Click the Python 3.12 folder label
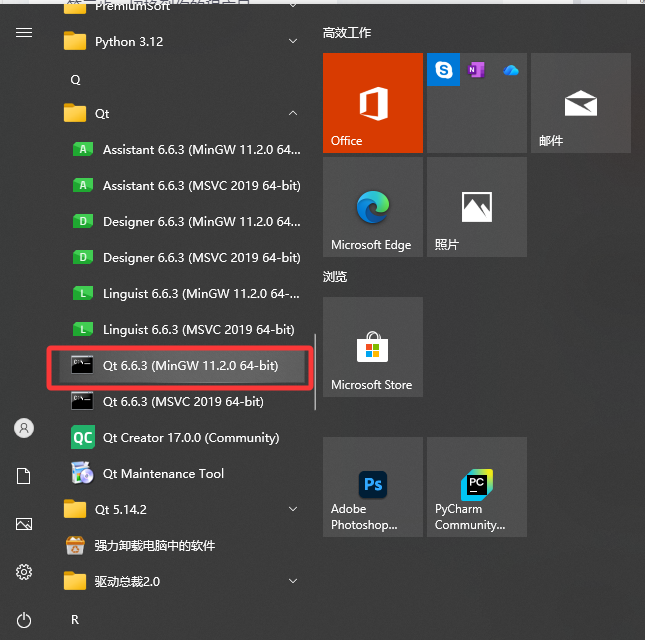Image resolution: width=645 pixels, height=640 pixels. click(129, 42)
